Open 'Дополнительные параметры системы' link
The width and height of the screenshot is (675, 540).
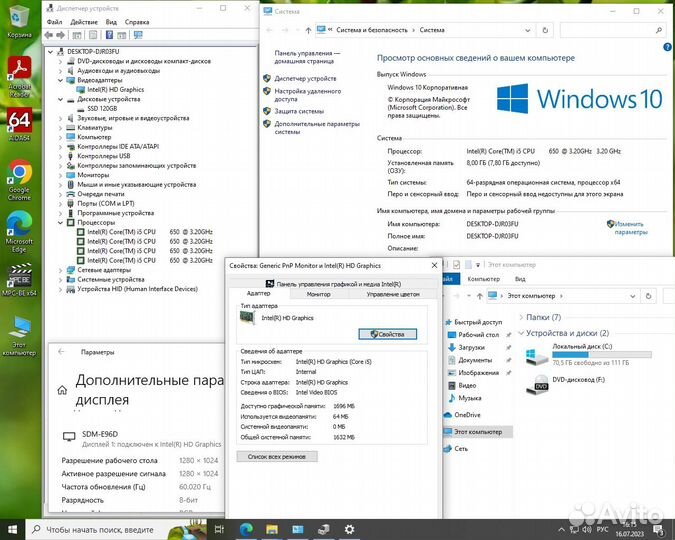point(317,127)
